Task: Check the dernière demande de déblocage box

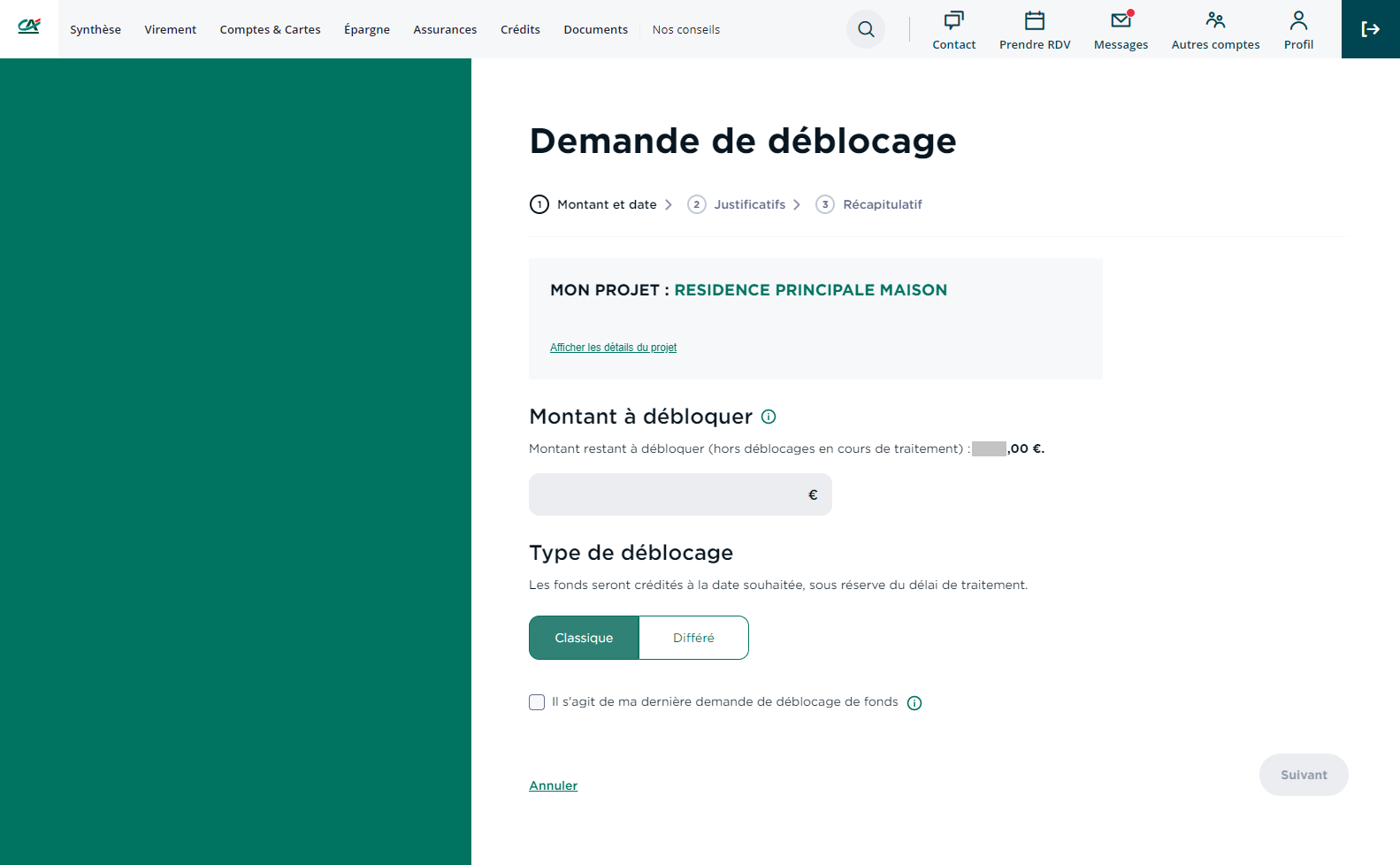Action: [x=537, y=702]
